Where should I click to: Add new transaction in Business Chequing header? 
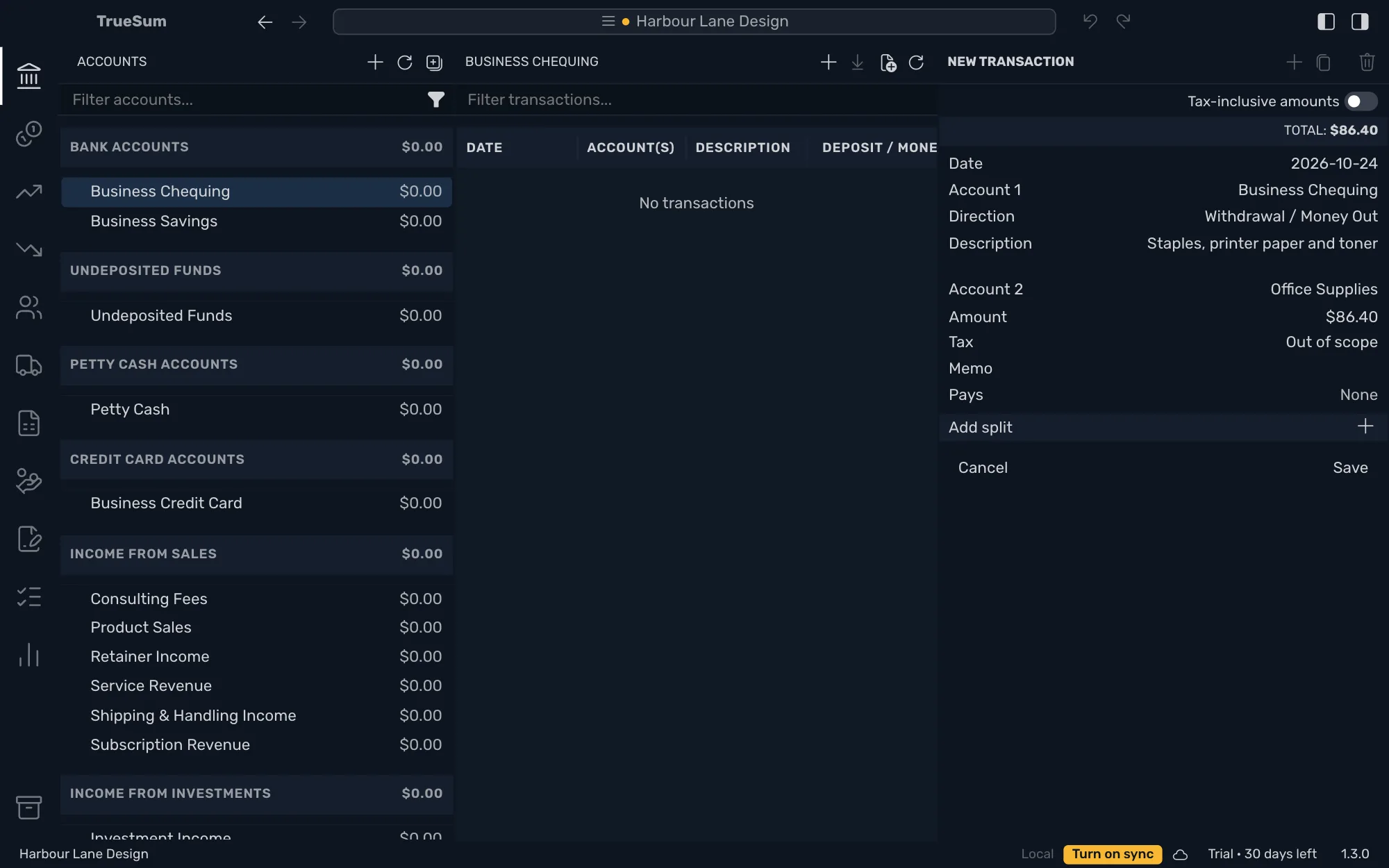point(828,62)
